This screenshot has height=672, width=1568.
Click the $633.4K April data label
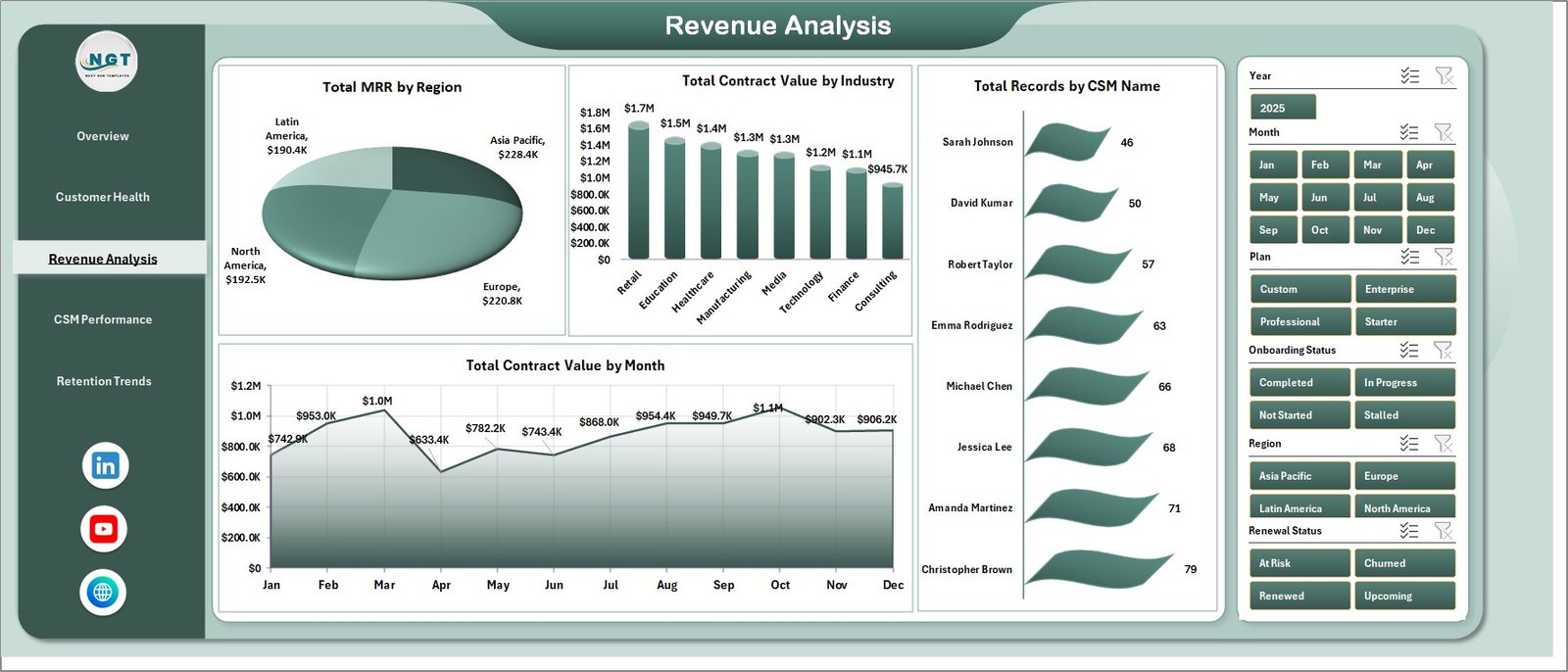429,440
